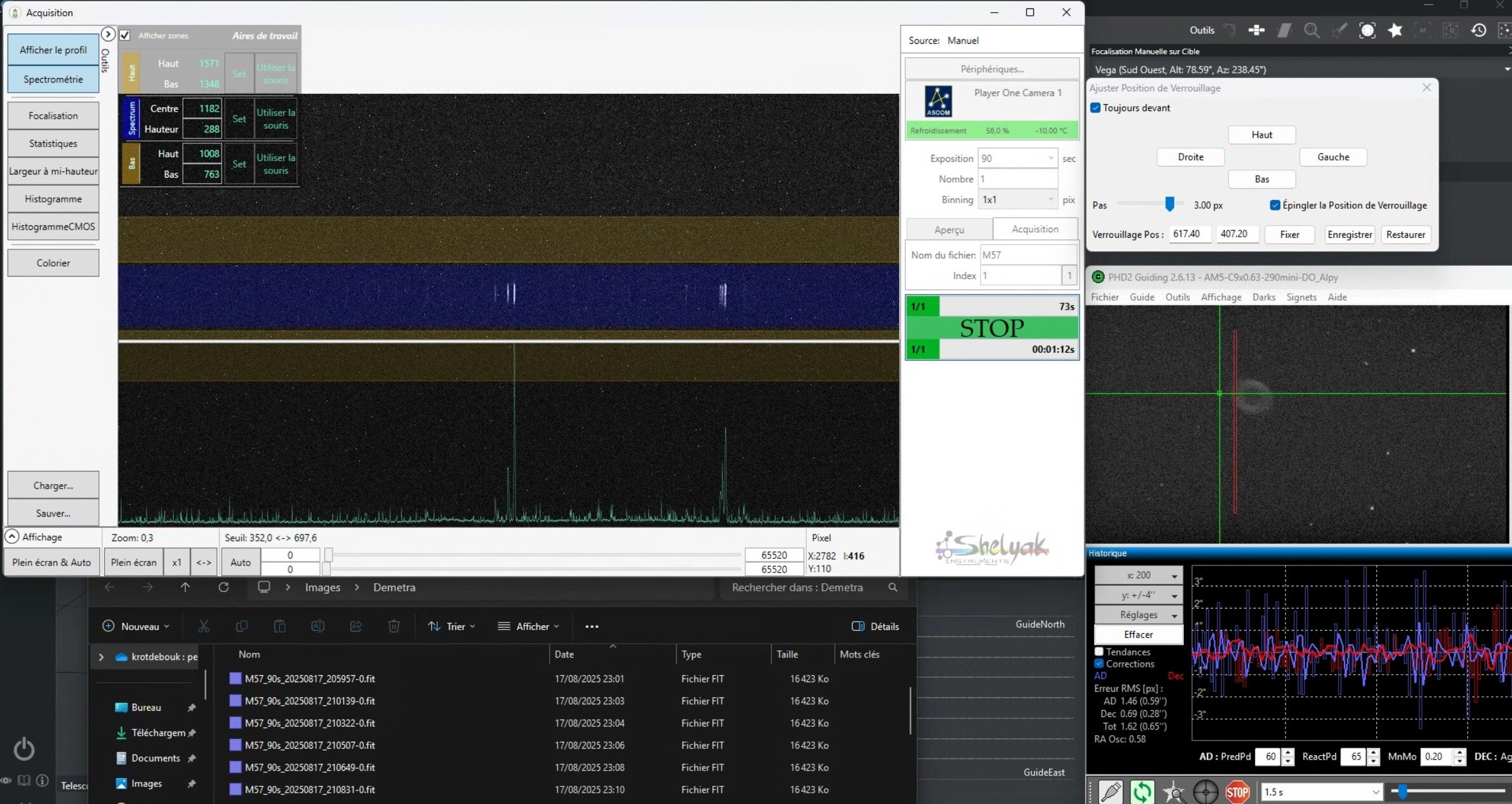Click the red STOP sign icon
This screenshot has height=804, width=1512.
pos(1237,791)
